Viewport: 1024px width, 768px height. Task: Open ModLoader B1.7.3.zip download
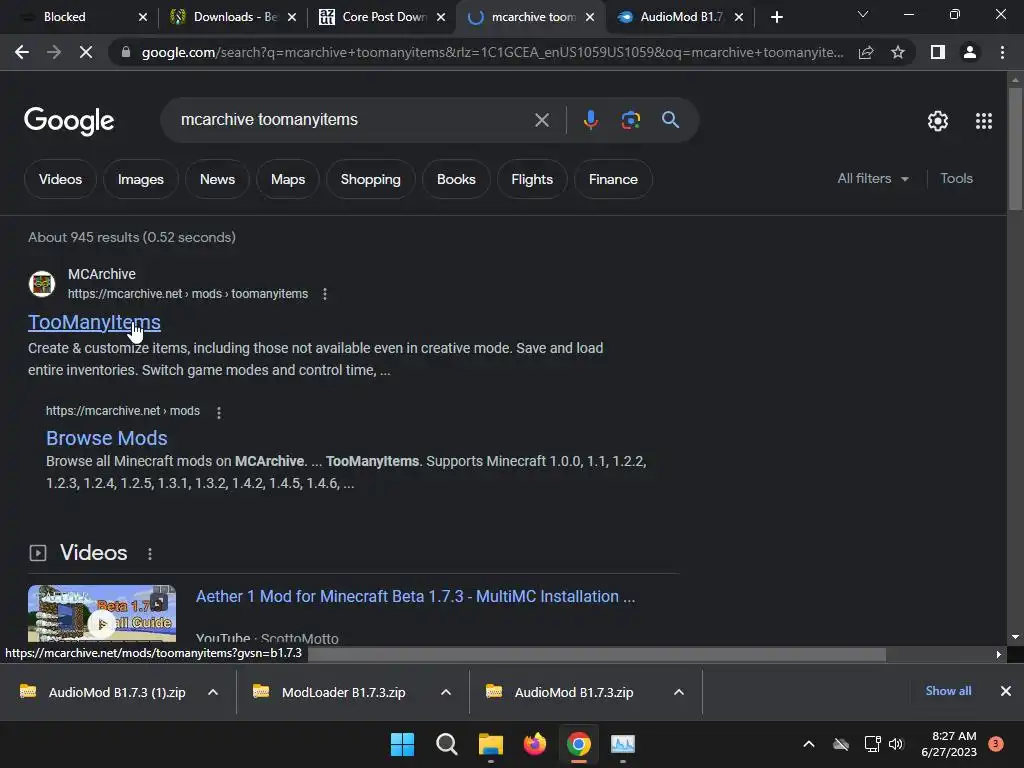point(330,692)
